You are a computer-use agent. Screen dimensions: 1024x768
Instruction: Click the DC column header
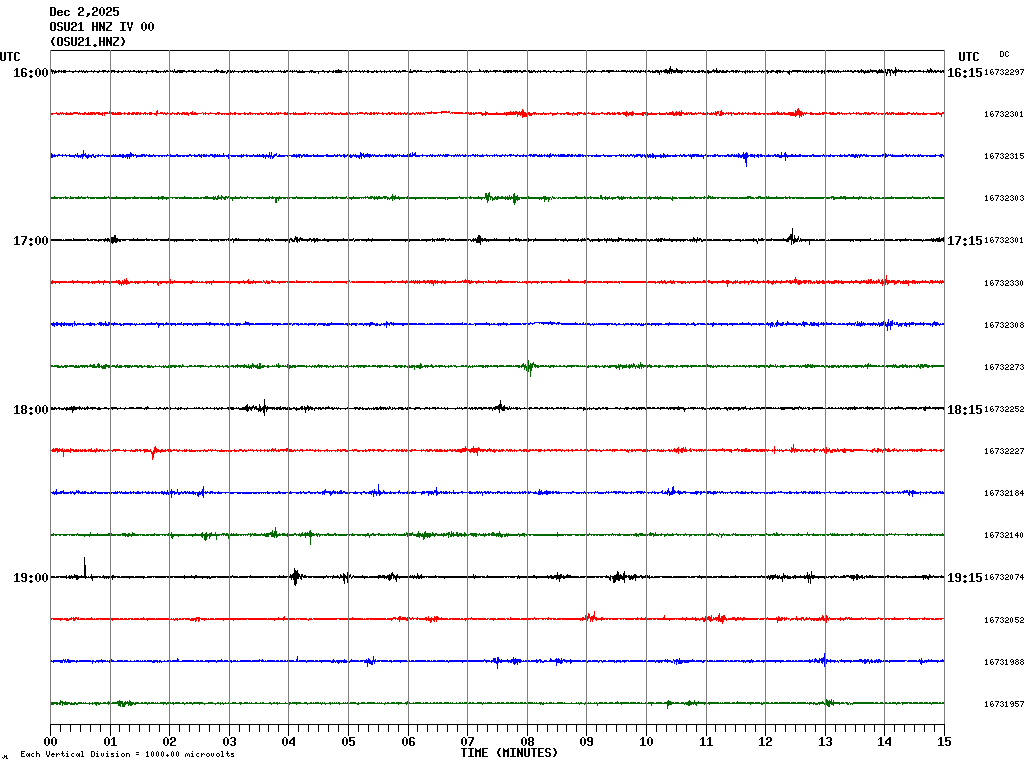(x=1004, y=54)
